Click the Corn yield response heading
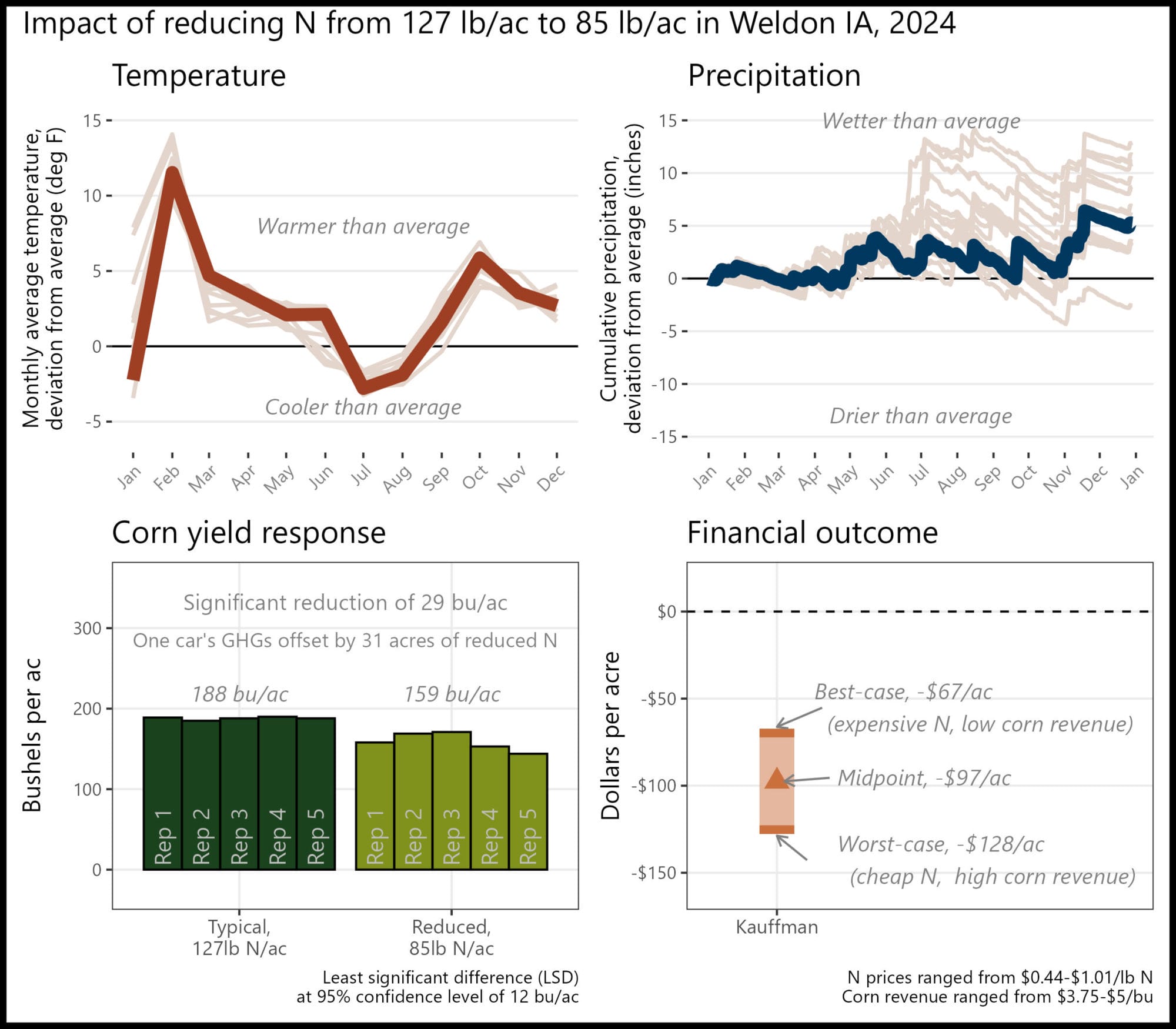1176x1029 pixels. [249, 534]
